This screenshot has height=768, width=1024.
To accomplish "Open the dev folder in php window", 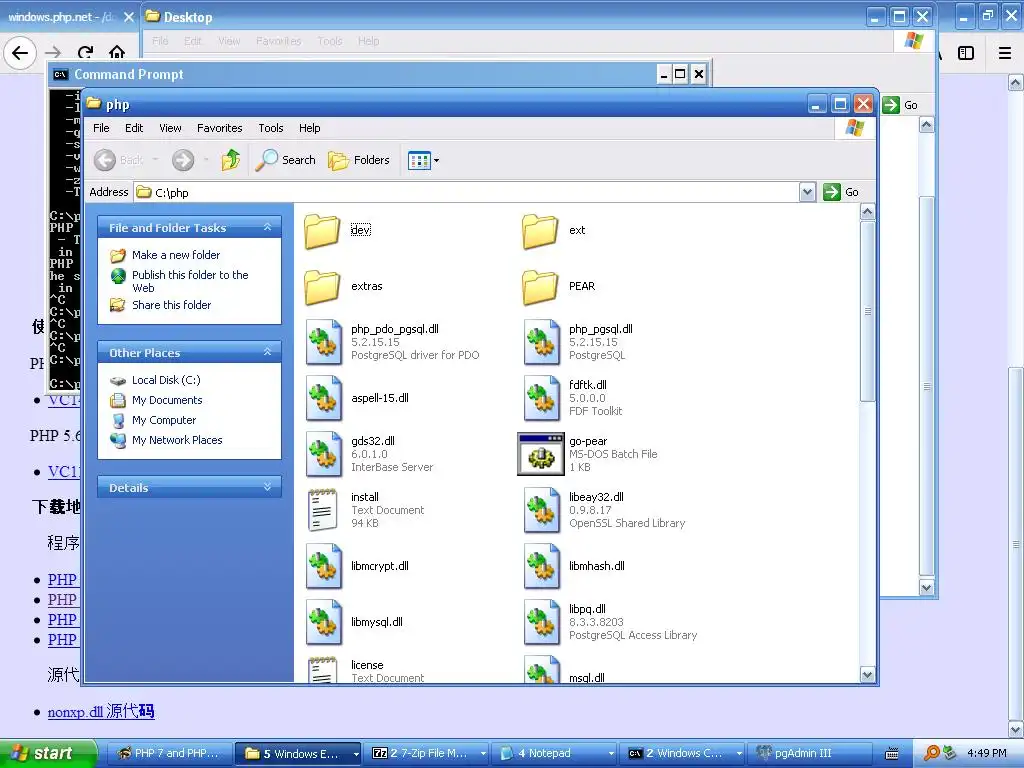I will (x=322, y=231).
